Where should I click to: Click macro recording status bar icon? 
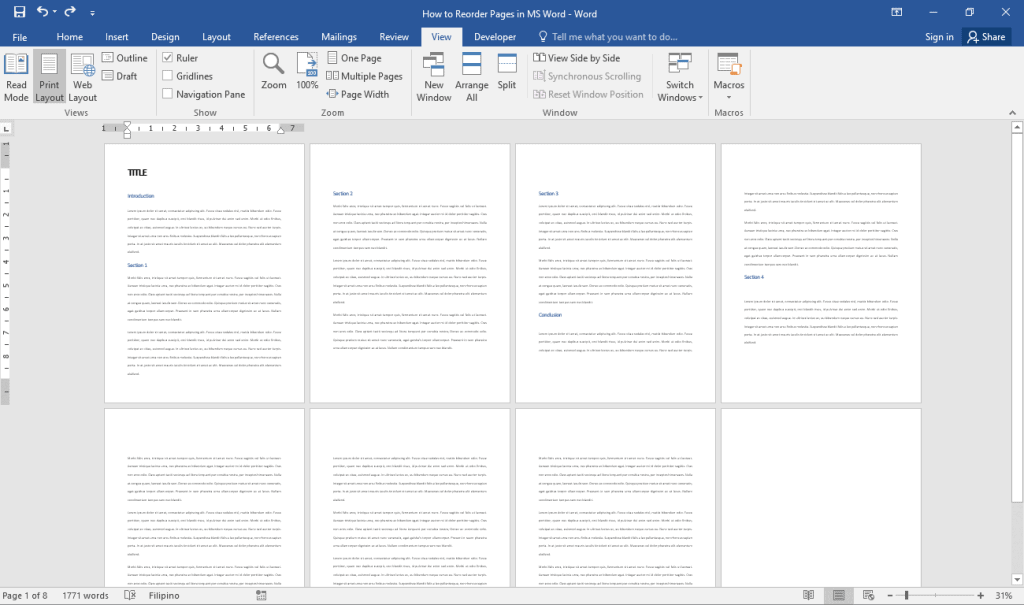(261, 595)
